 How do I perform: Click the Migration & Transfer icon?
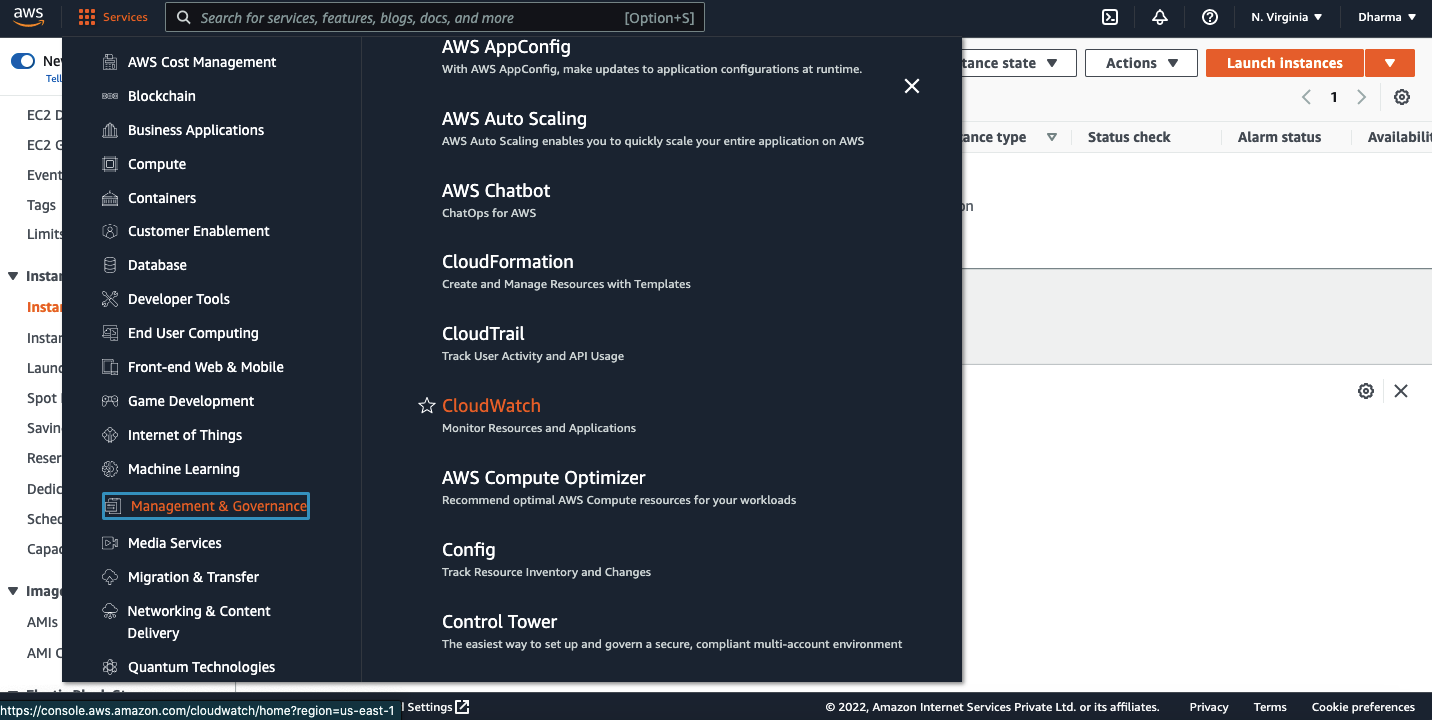110,577
